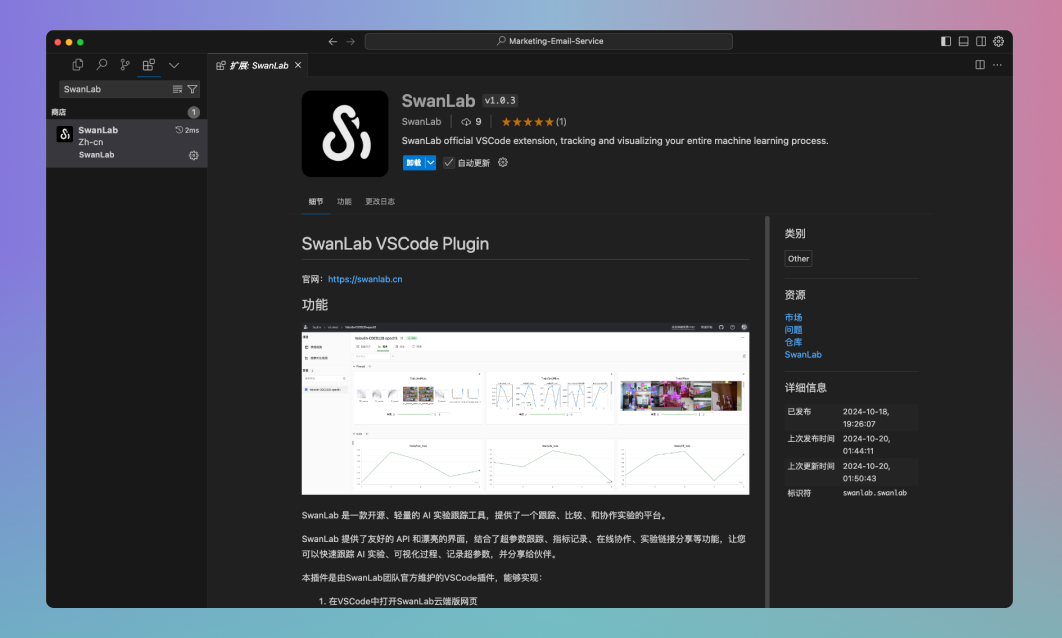
Task: Open the 问题 issues resource link
Action: click(793, 330)
